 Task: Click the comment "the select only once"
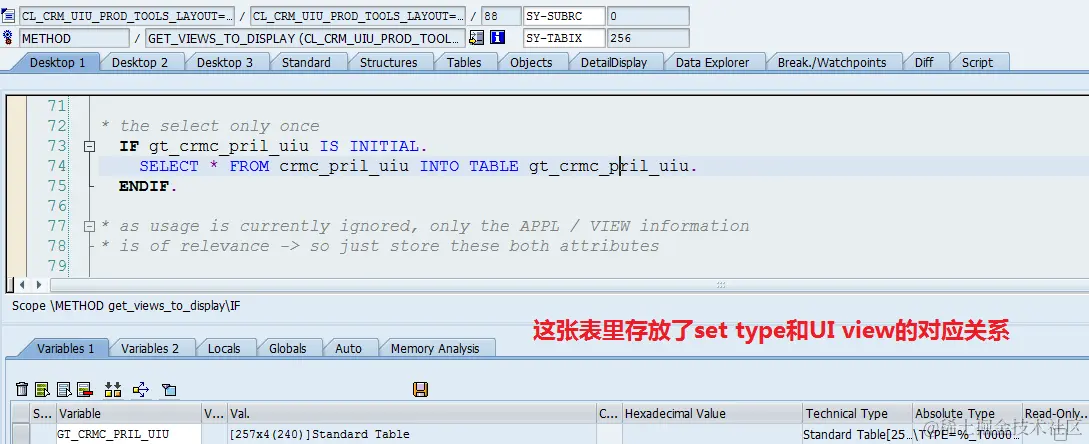(x=219, y=126)
